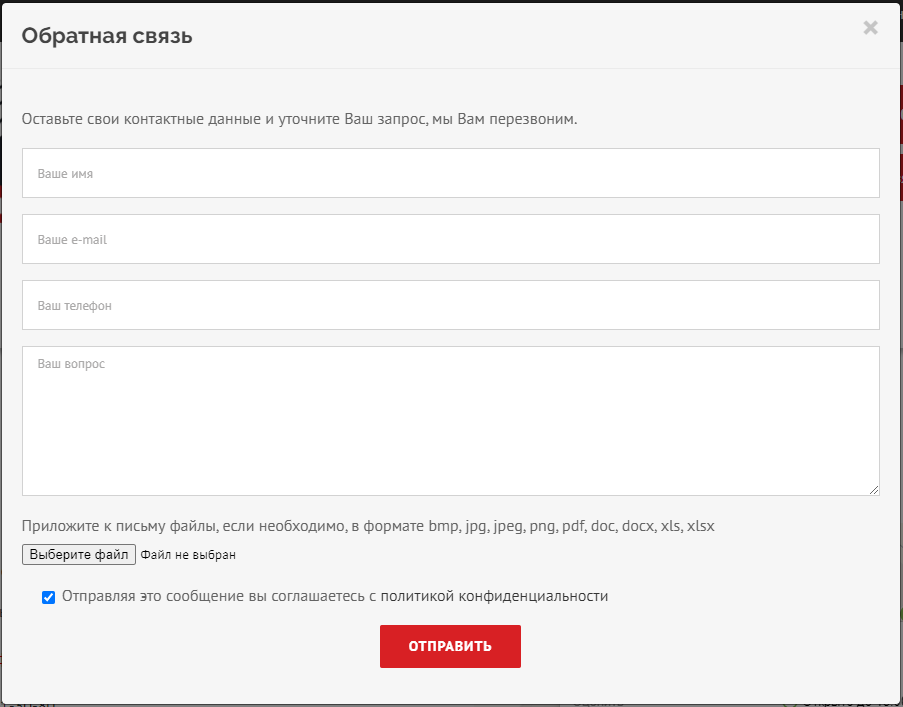
Task: Click inside the Ваш вопрос text area
Action: coord(450,420)
